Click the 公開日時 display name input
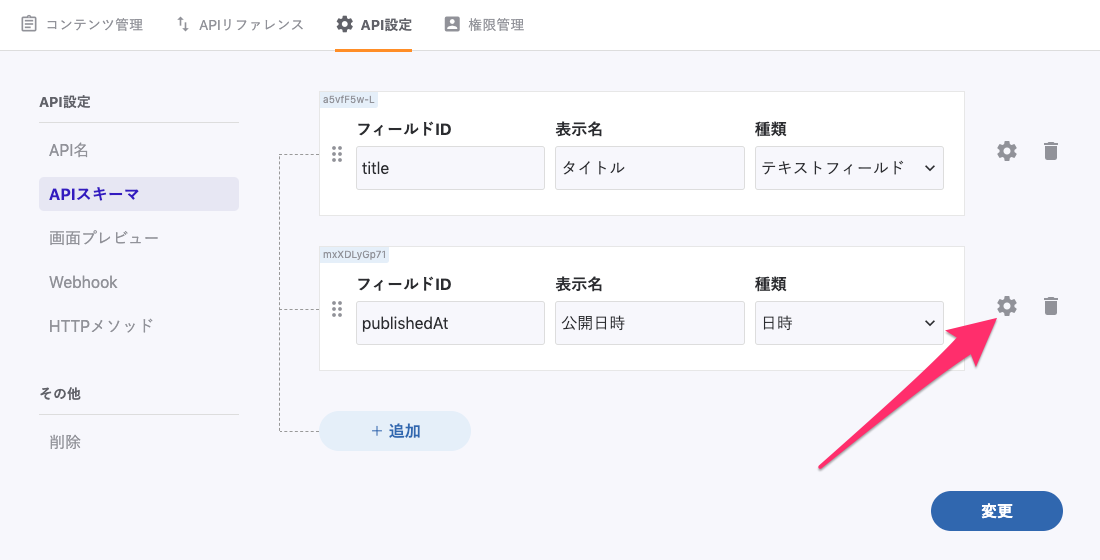Screen dimensions: 1100x560 coord(649,323)
